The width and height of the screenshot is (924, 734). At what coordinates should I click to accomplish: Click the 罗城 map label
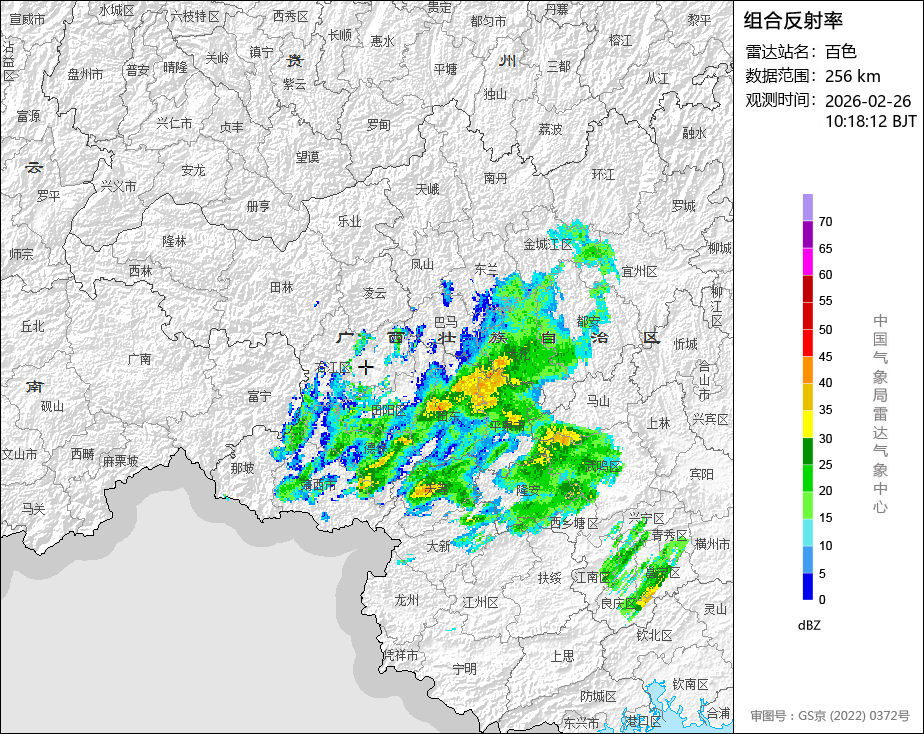(684, 206)
